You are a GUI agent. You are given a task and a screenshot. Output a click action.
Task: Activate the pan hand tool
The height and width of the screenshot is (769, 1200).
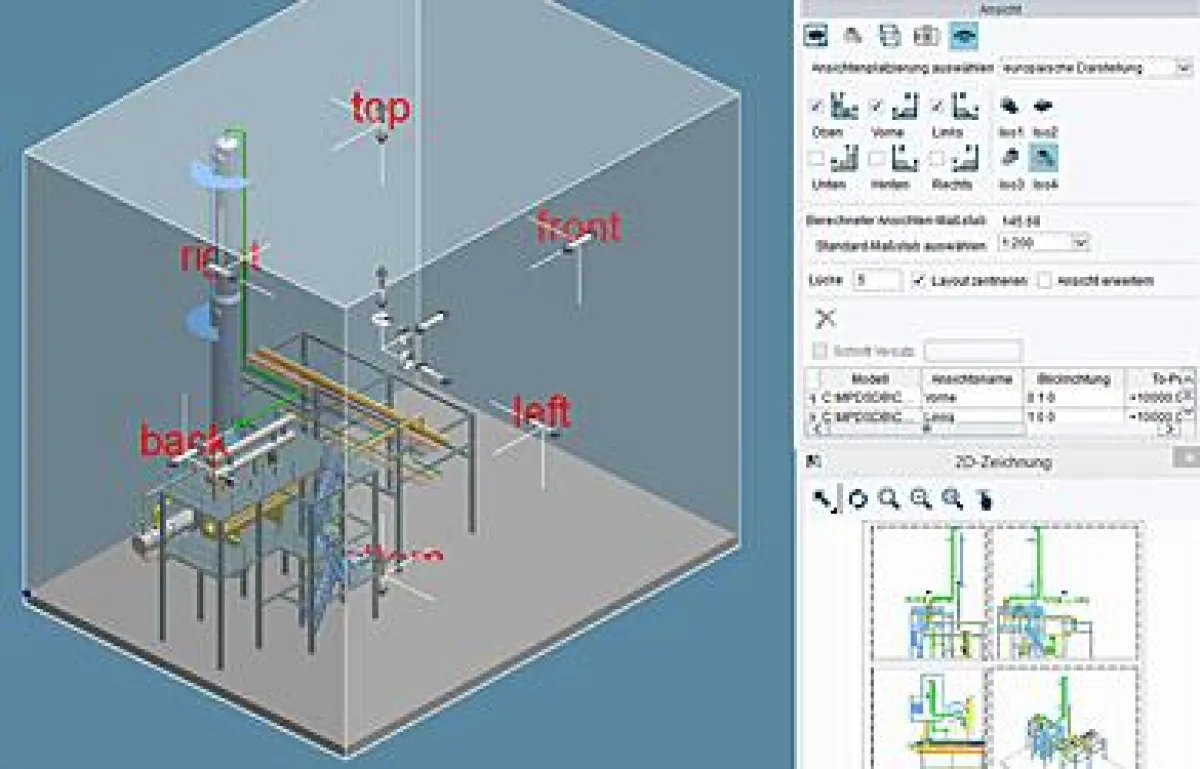[x=985, y=499]
